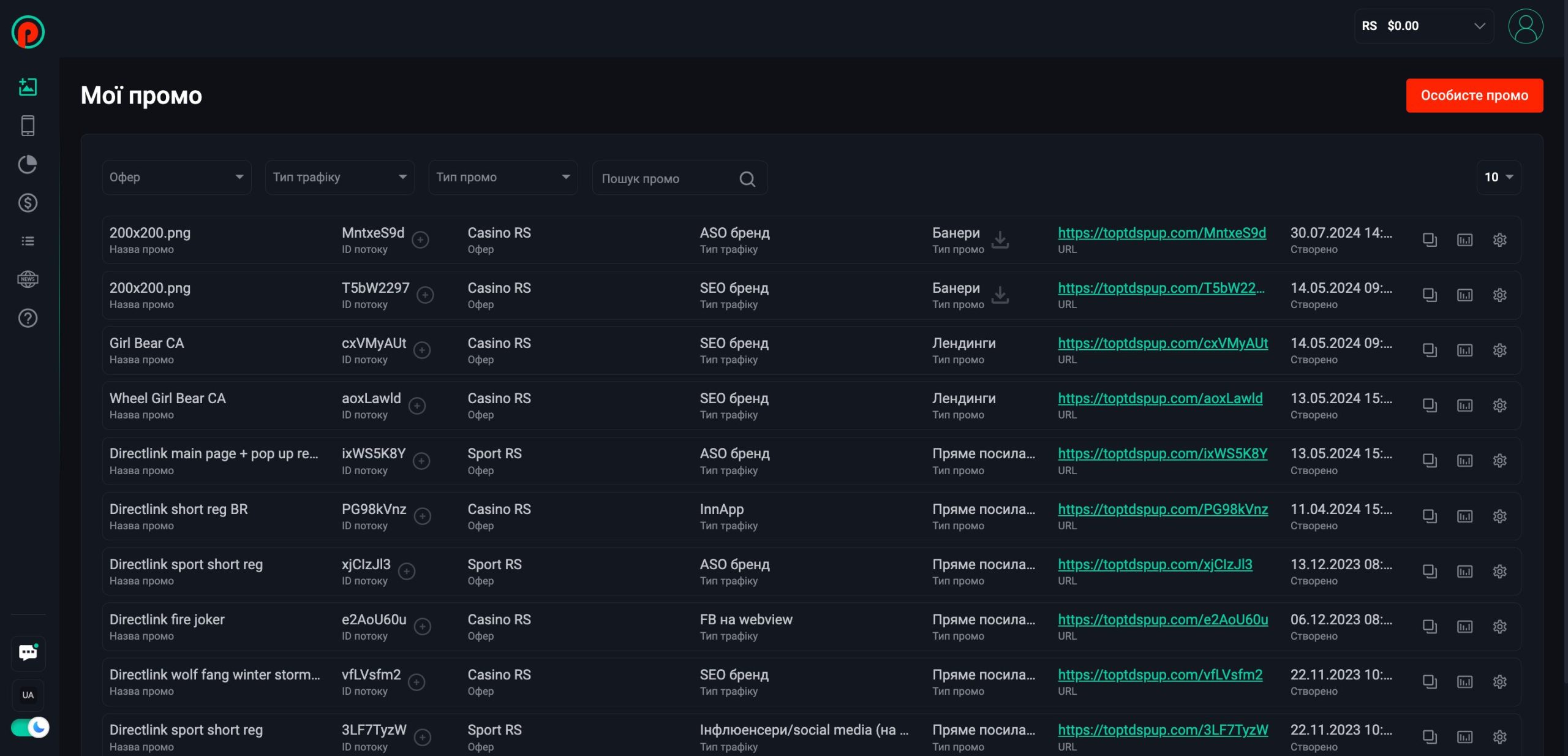Open the live chat support icon

pyautogui.click(x=28, y=652)
